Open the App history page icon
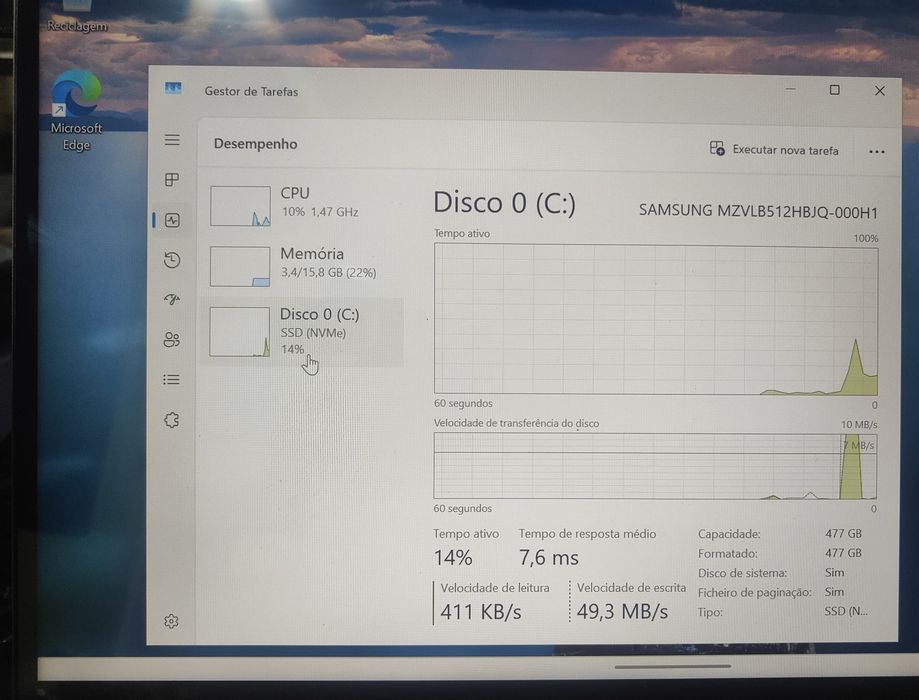Image resolution: width=919 pixels, height=700 pixels. [172, 260]
